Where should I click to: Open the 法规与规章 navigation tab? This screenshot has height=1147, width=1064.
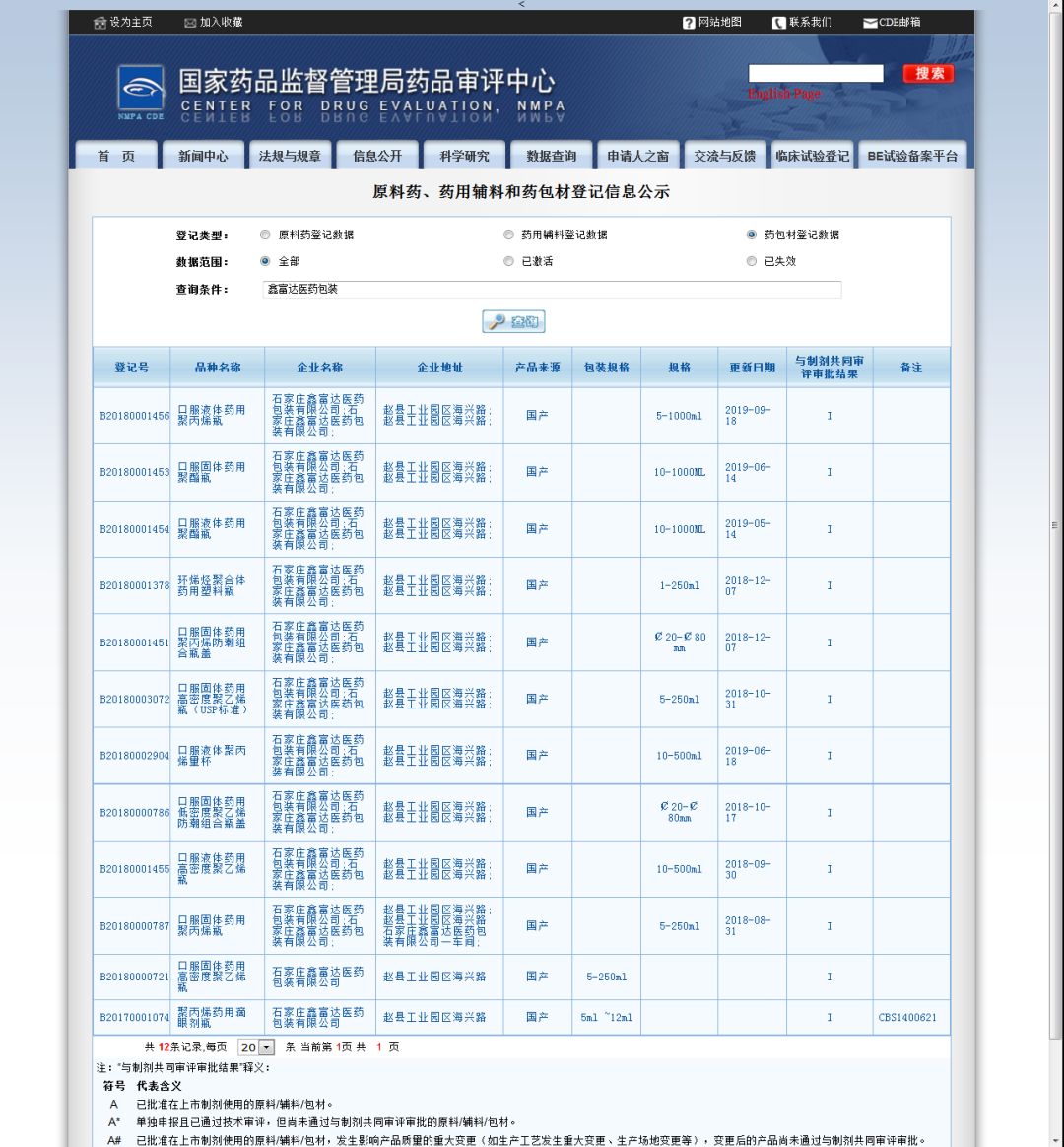click(x=291, y=155)
